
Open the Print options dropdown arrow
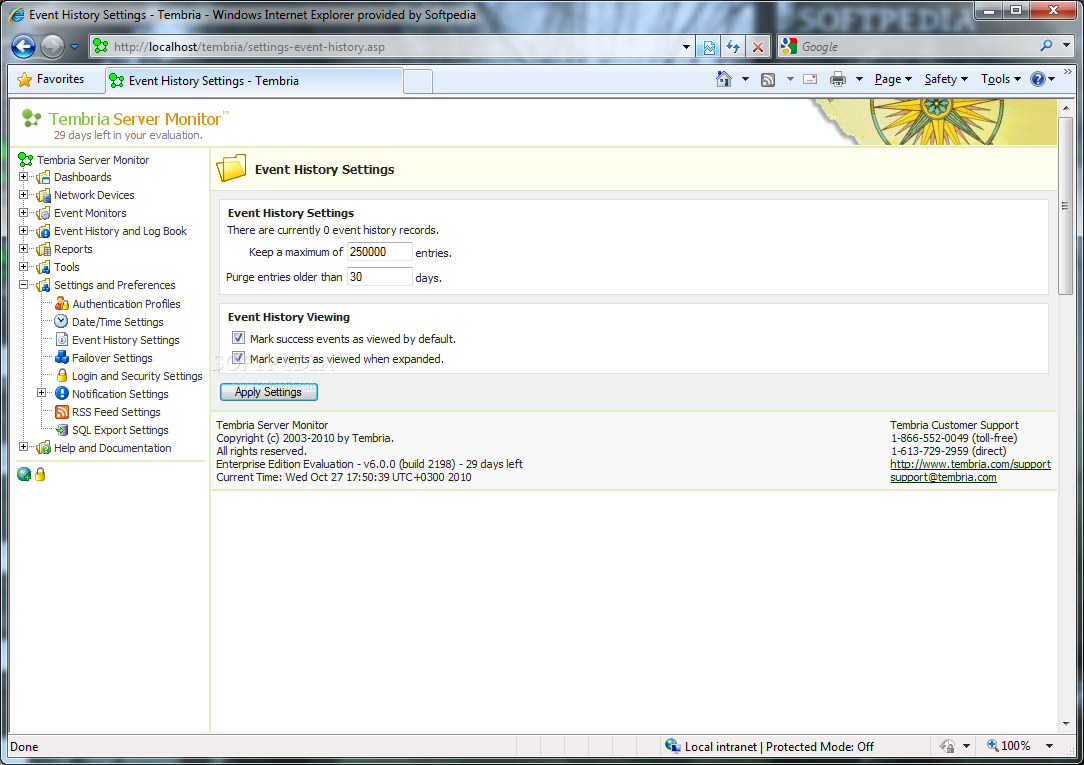coord(859,79)
